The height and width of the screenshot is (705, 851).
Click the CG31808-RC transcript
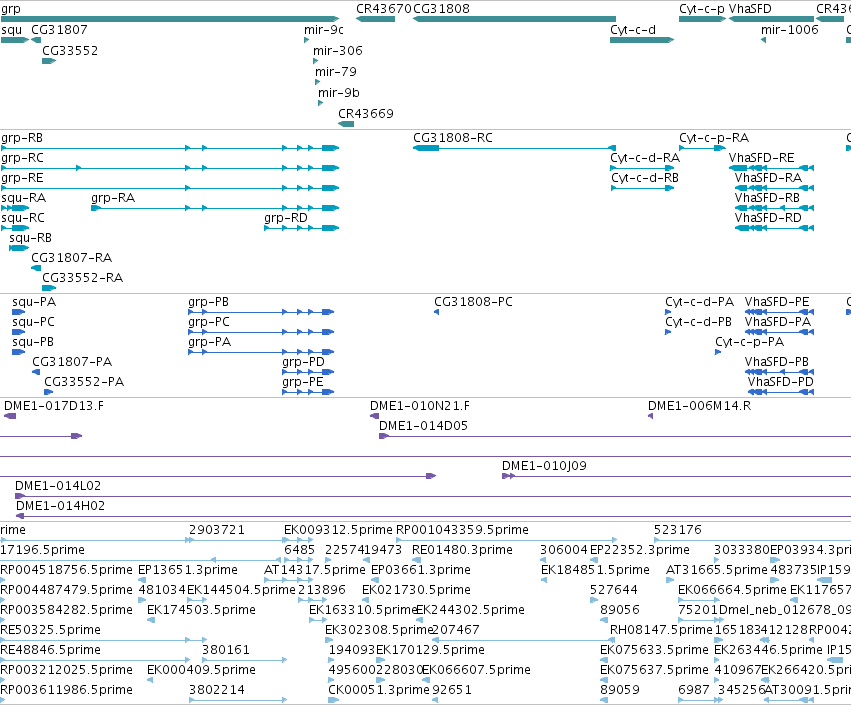(x=515, y=148)
